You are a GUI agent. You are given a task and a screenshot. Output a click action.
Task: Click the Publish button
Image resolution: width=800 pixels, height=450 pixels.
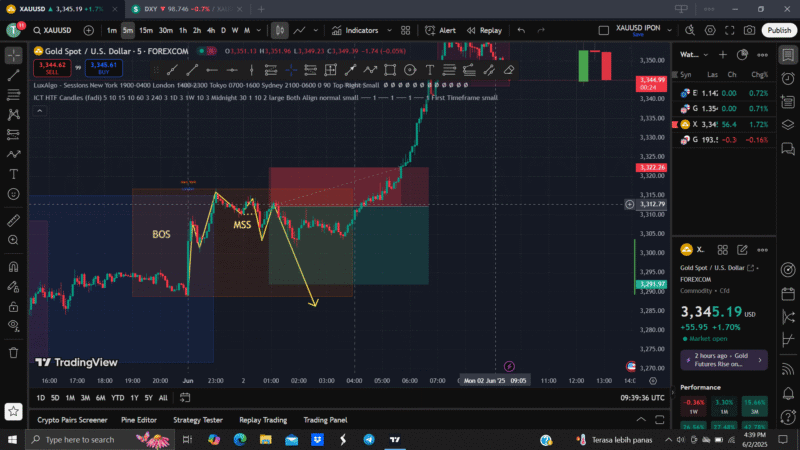coord(779,30)
